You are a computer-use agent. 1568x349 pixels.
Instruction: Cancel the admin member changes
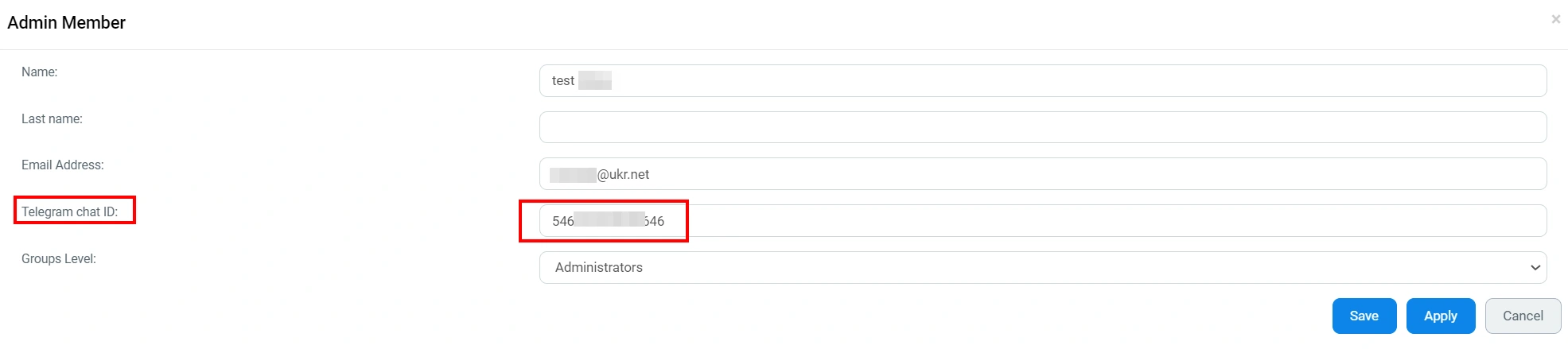(1522, 316)
